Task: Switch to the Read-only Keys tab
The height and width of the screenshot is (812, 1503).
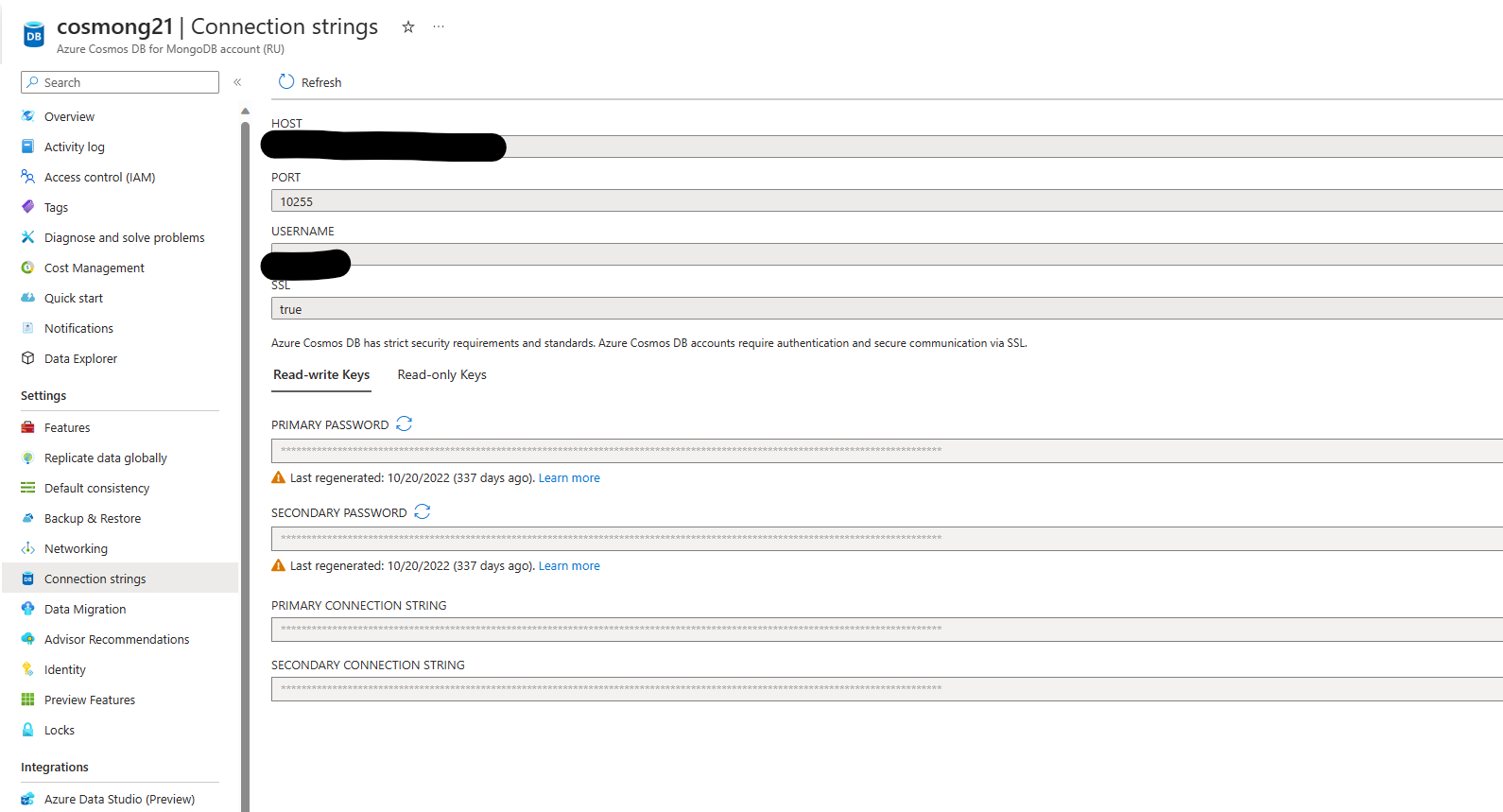Action: [x=442, y=375]
